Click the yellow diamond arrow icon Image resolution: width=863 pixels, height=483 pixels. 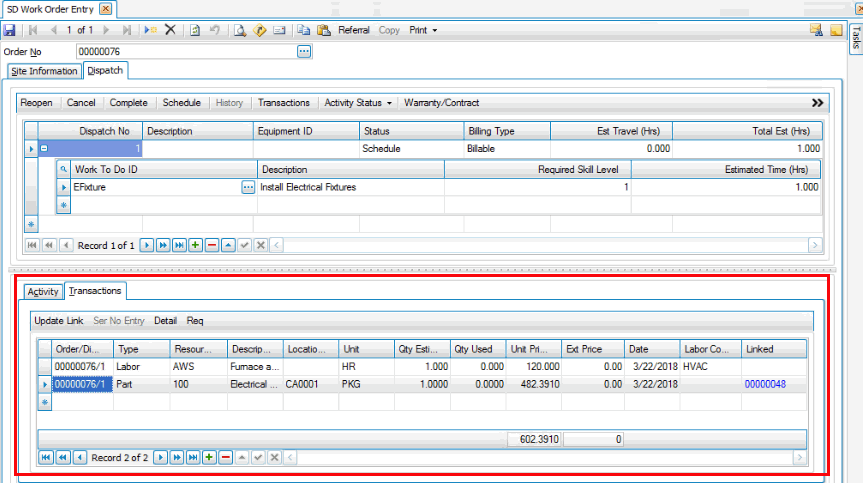(259, 30)
